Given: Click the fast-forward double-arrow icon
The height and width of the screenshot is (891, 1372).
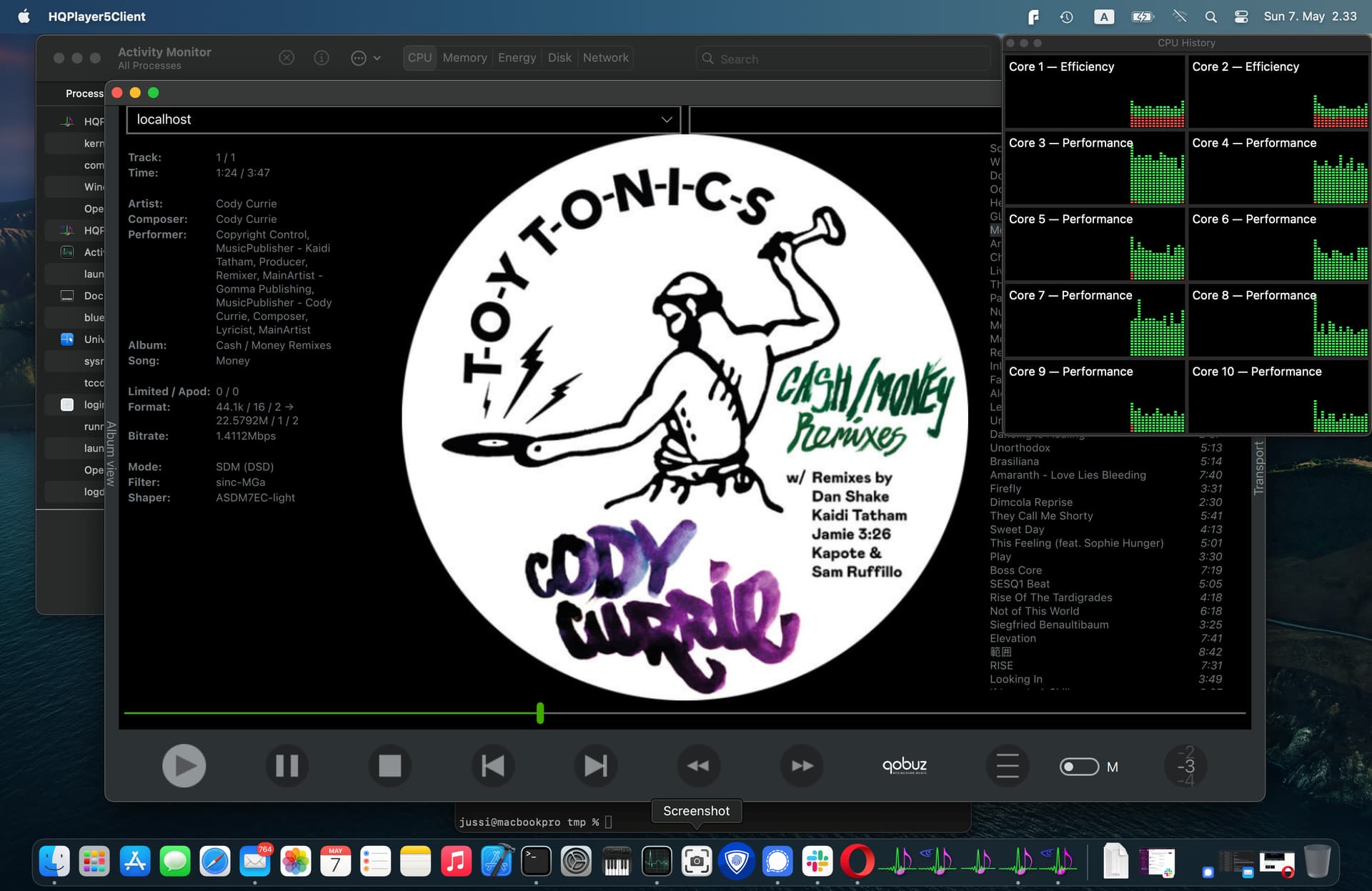Looking at the screenshot, I should [x=802, y=766].
